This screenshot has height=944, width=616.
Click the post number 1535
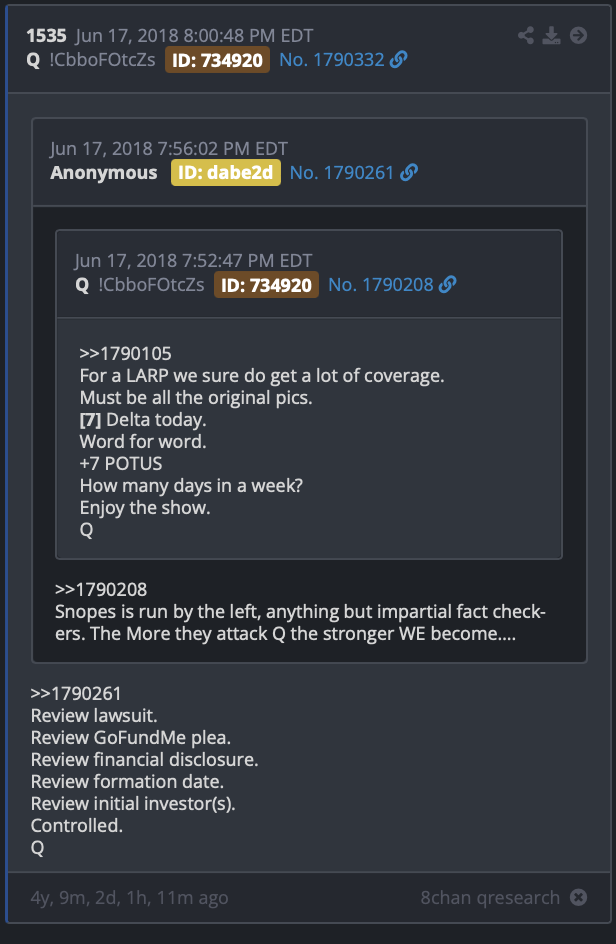pyautogui.click(x=46, y=36)
